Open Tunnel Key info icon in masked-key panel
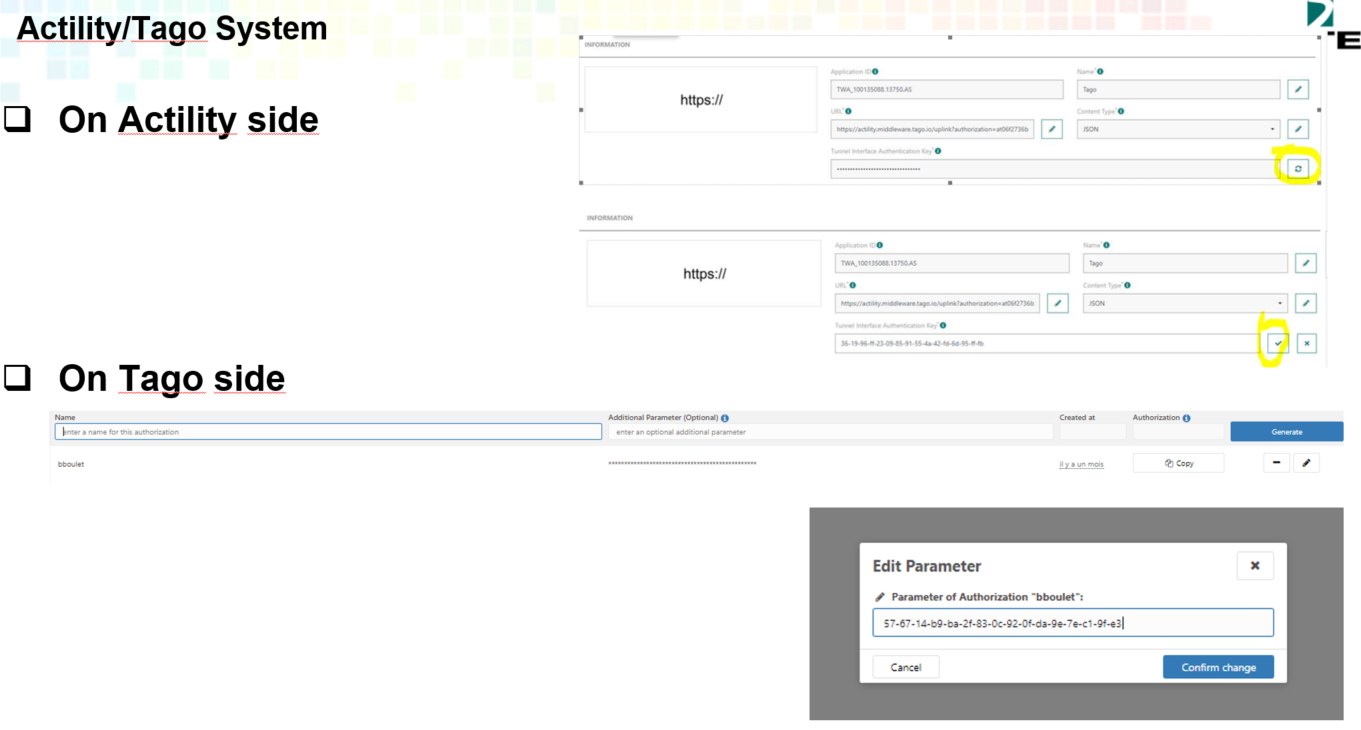The height and width of the screenshot is (730, 1361). (938, 151)
